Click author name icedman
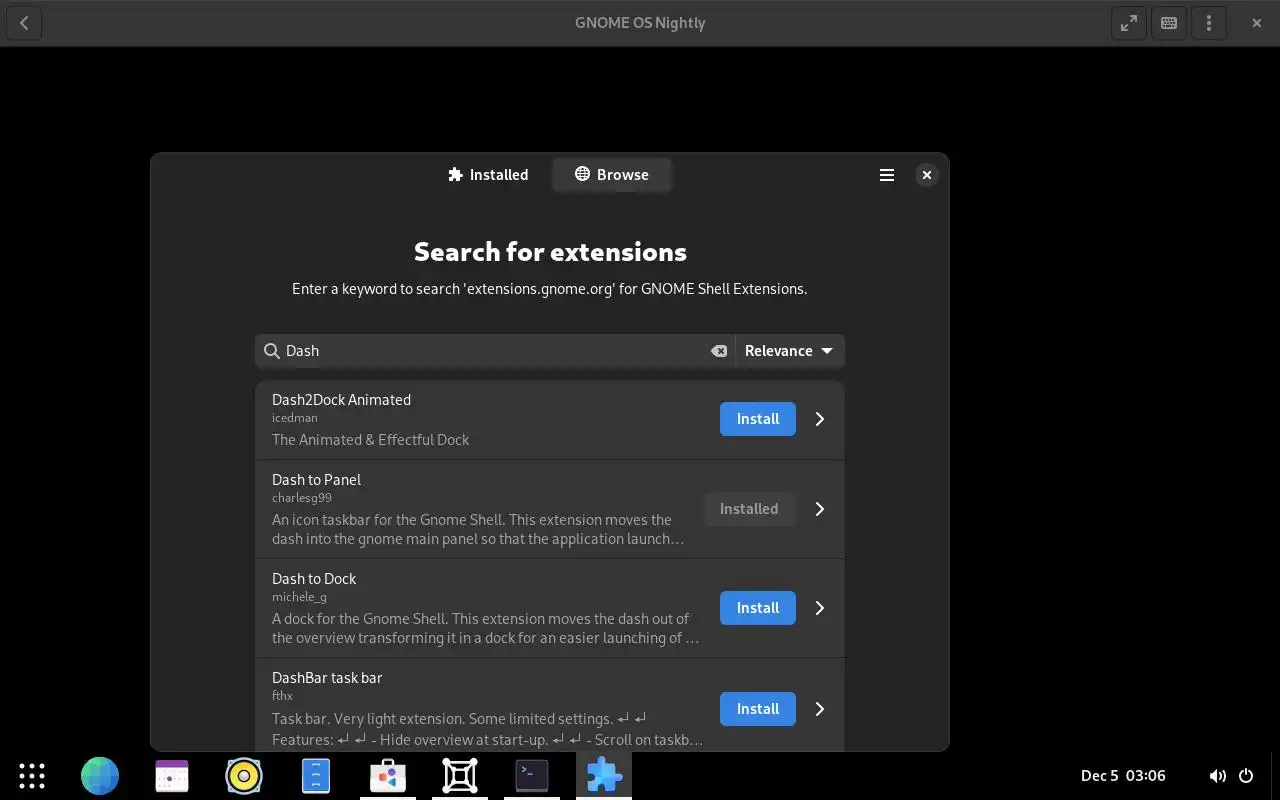1280x800 pixels. (295, 418)
